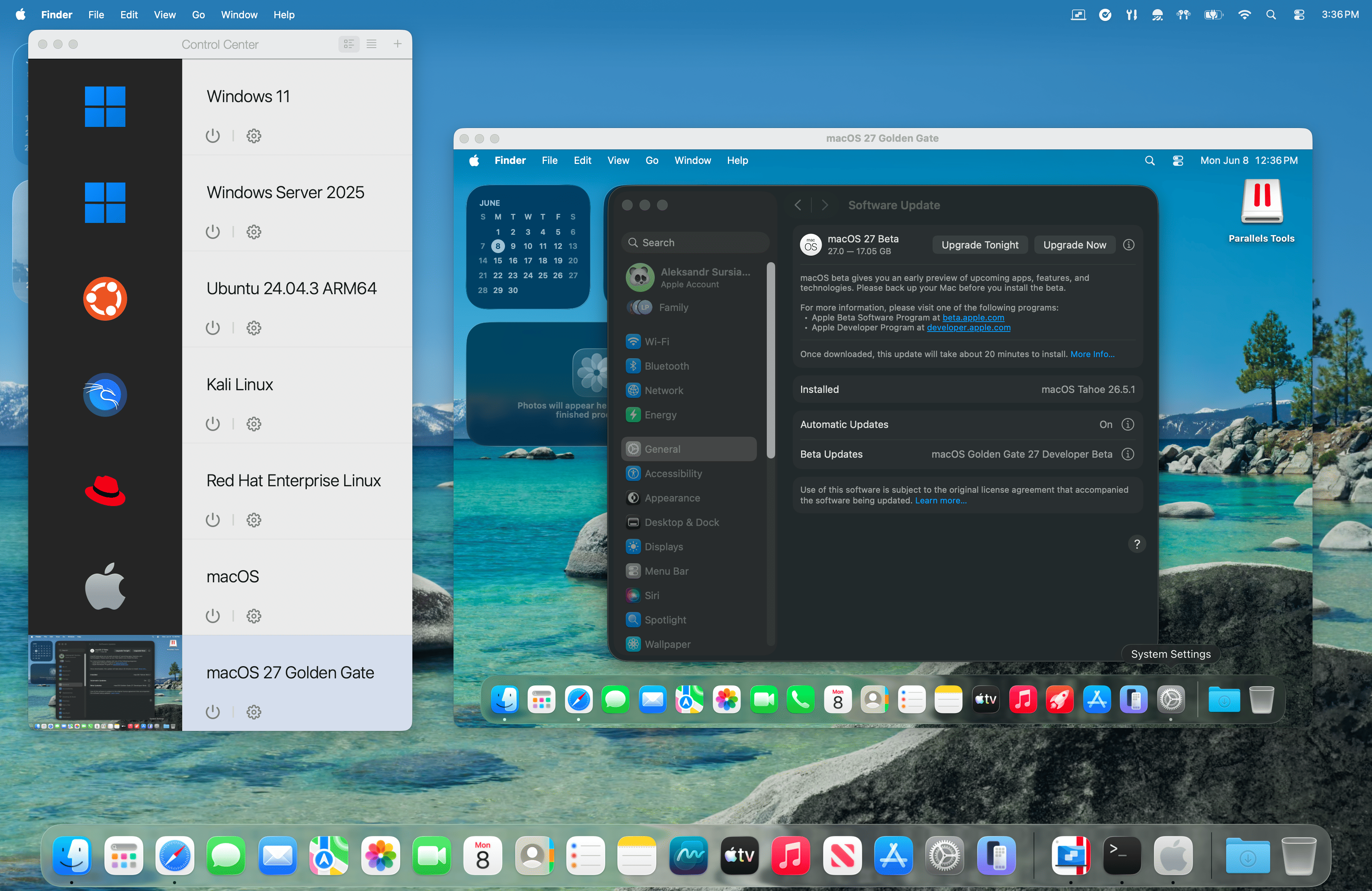Image resolution: width=1372 pixels, height=891 pixels.
Task: Click the Upgrade Now button
Action: (1074, 245)
